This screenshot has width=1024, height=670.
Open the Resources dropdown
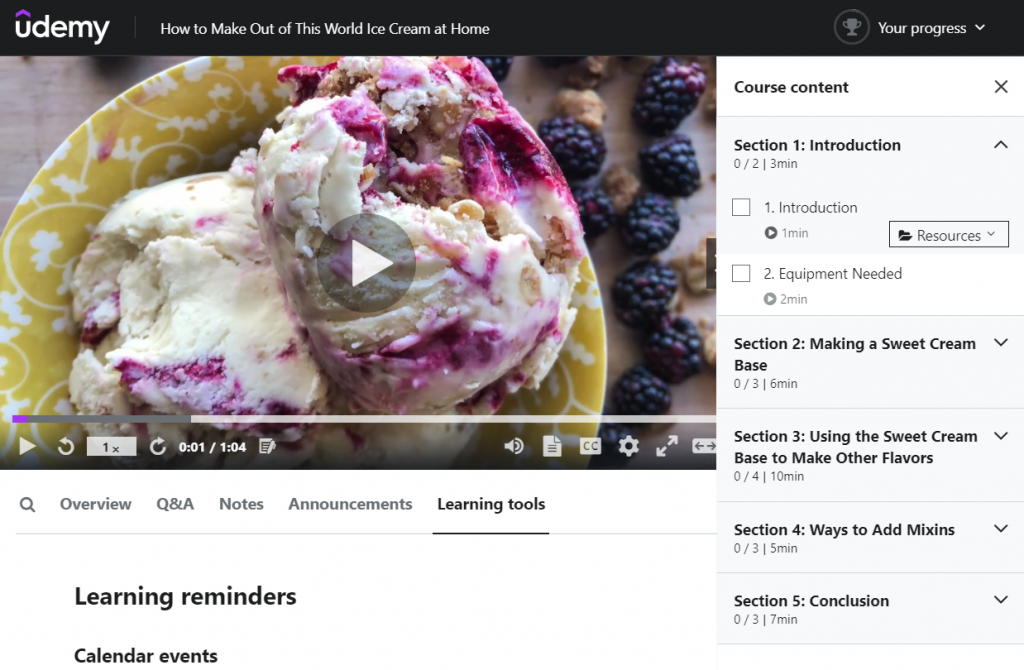(x=948, y=234)
